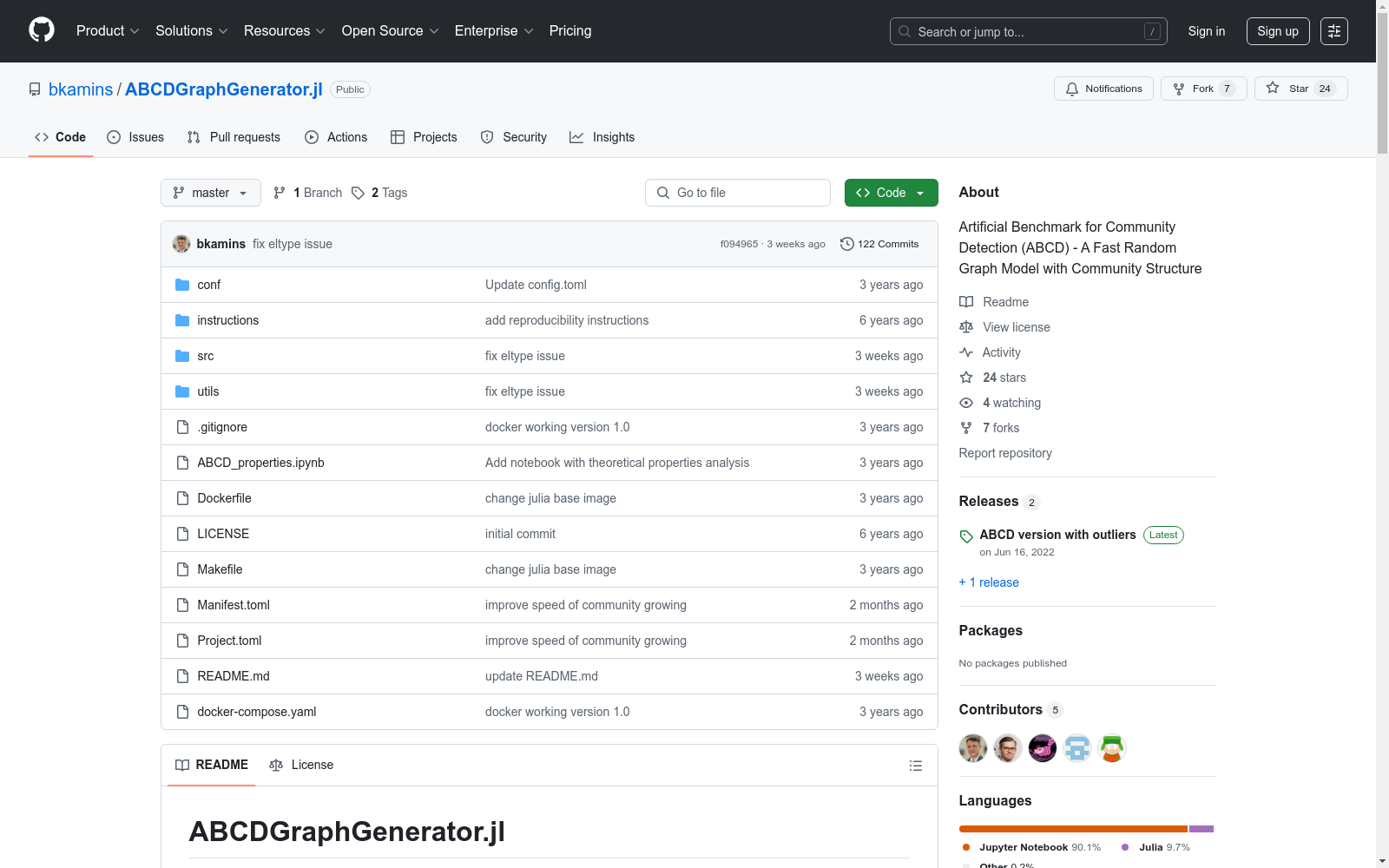The width and height of the screenshot is (1389, 868).
Task: Click the conf folder icon
Action: (182, 285)
